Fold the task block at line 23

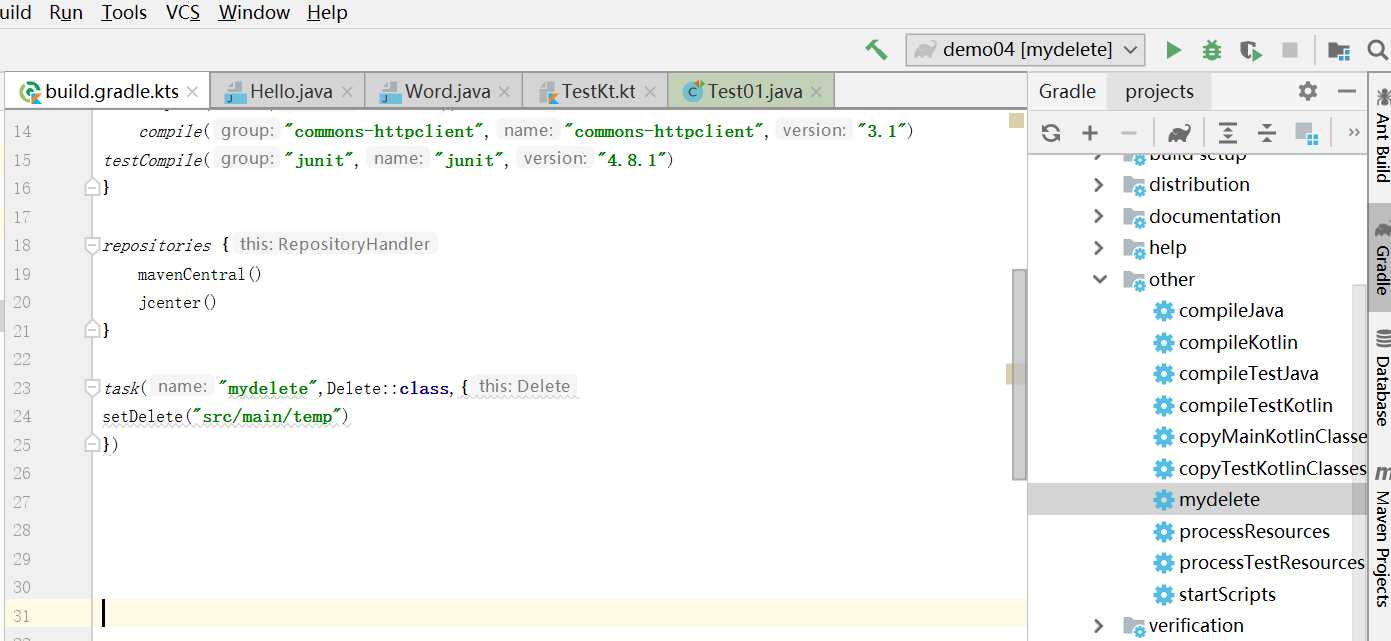coord(92,387)
